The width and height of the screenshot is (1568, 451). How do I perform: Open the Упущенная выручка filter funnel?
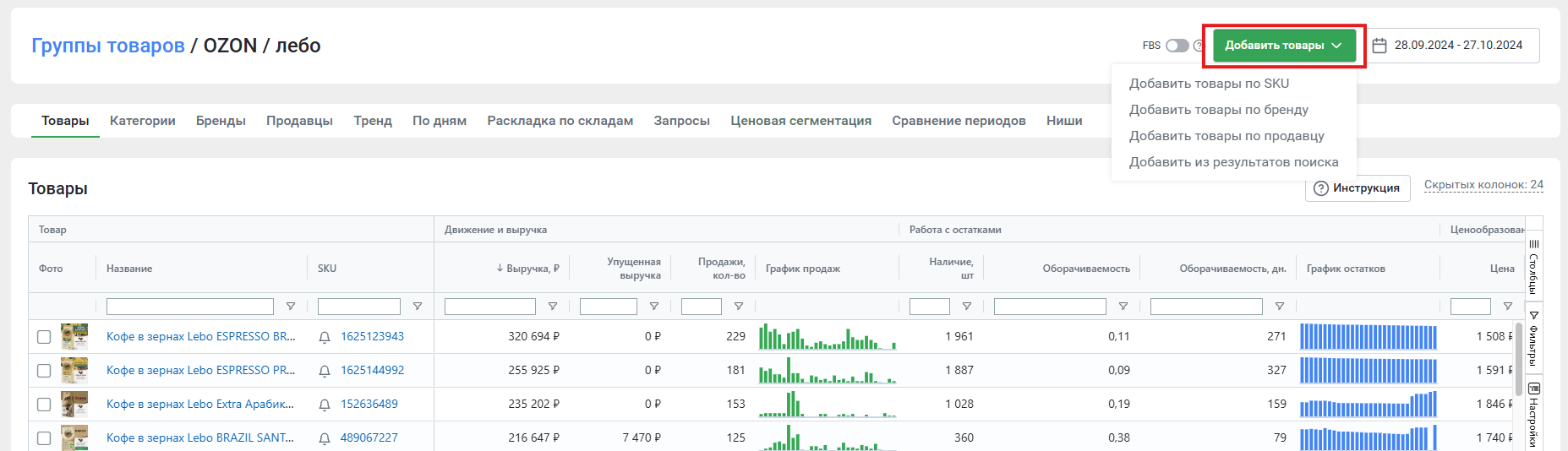[654, 307]
